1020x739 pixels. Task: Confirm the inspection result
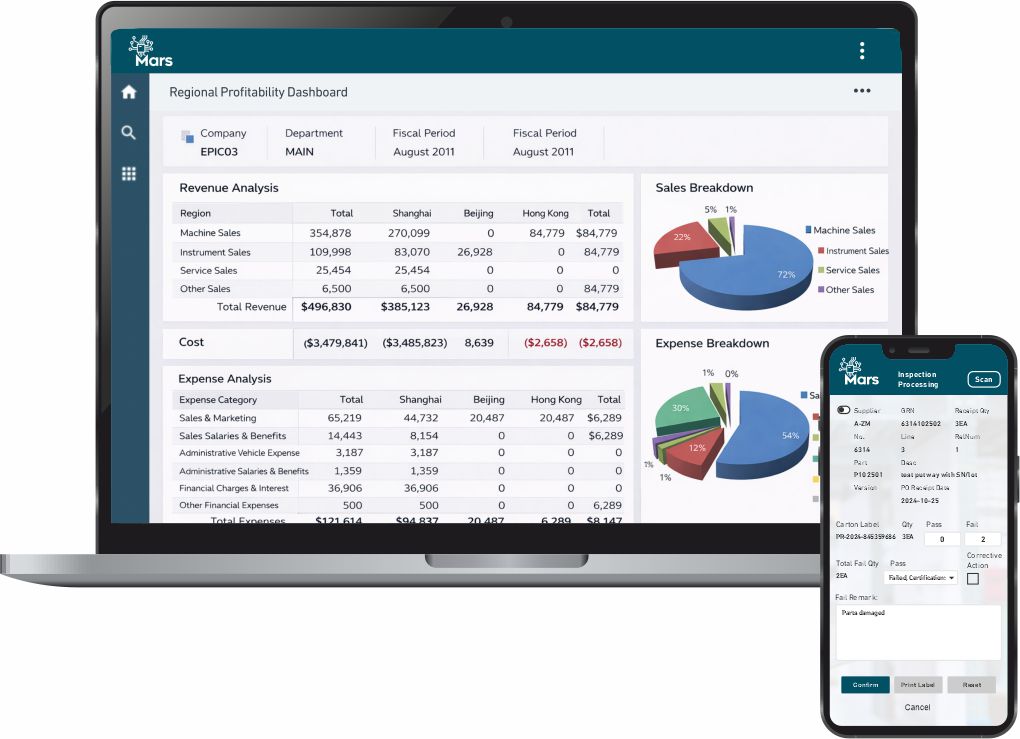tap(864, 685)
